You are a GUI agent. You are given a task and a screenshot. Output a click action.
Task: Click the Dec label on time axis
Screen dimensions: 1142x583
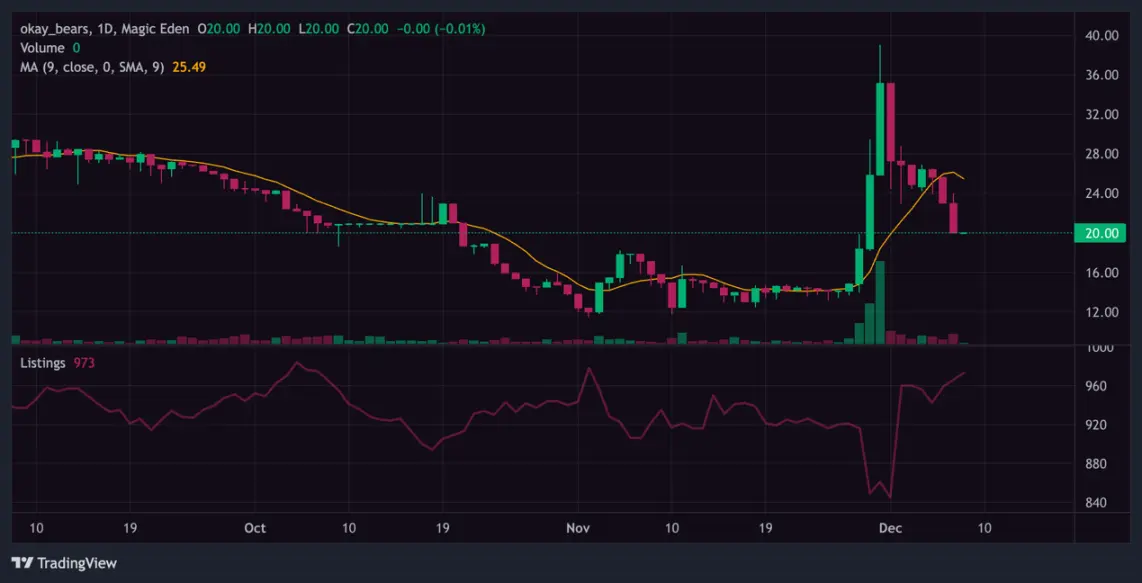(x=890, y=527)
